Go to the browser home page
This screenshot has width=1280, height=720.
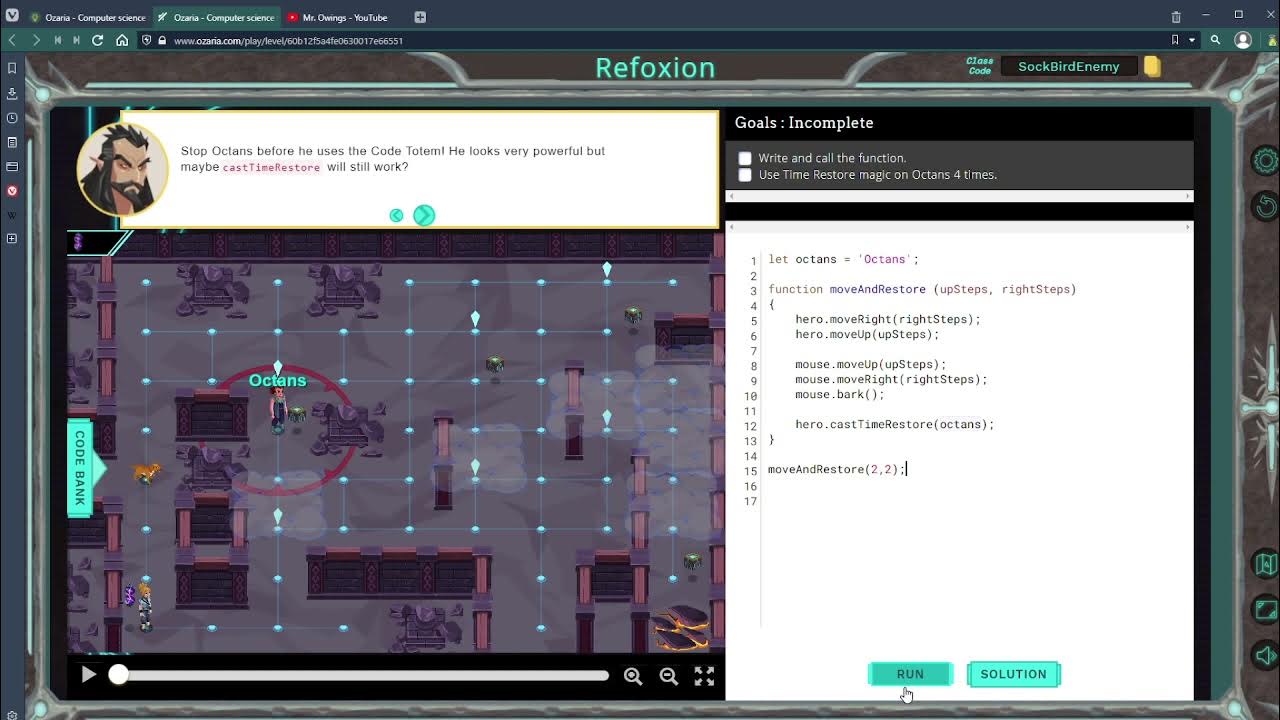tap(122, 40)
